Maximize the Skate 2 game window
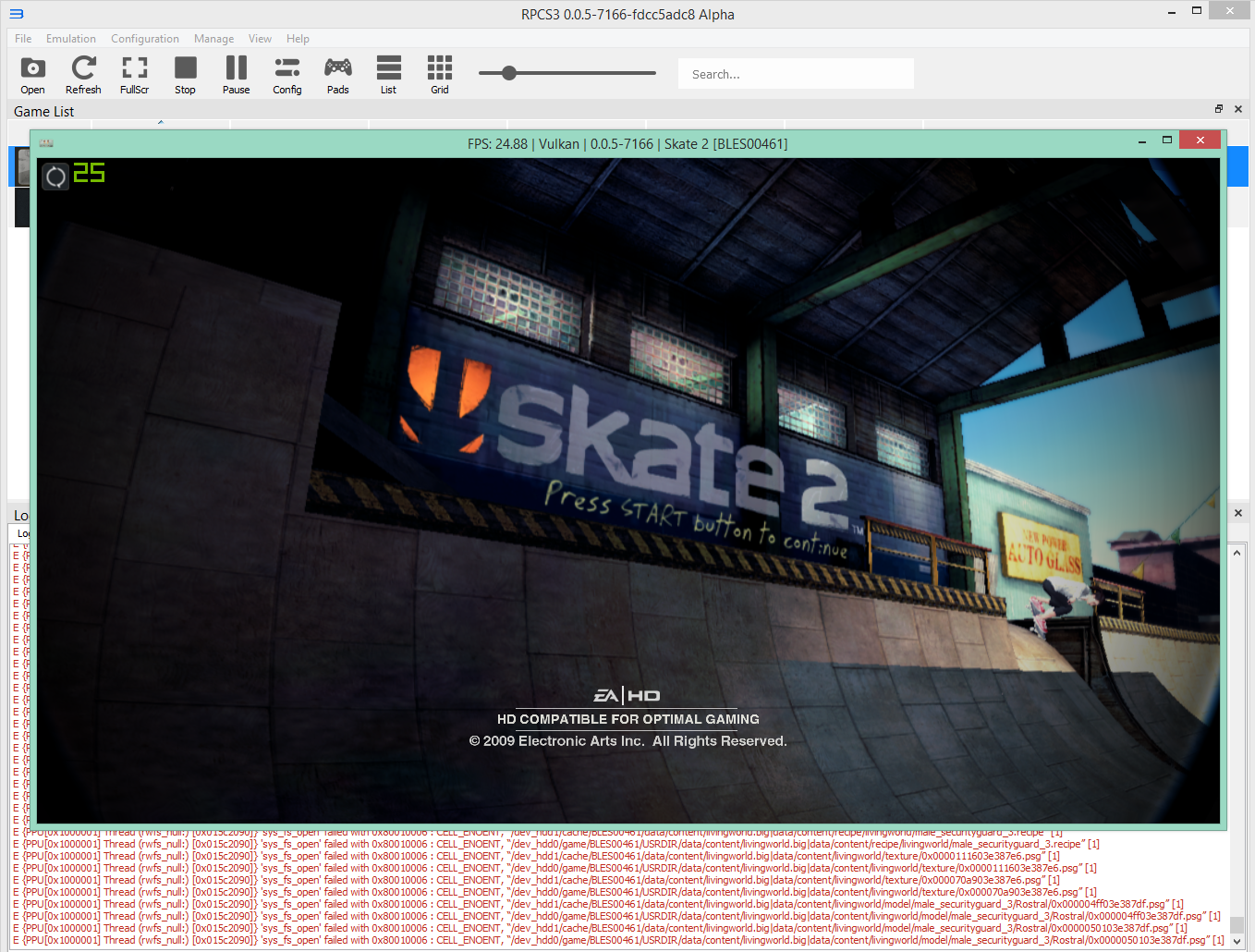Image resolution: width=1255 pixels, height=952 pixels. pos(1167,140)
